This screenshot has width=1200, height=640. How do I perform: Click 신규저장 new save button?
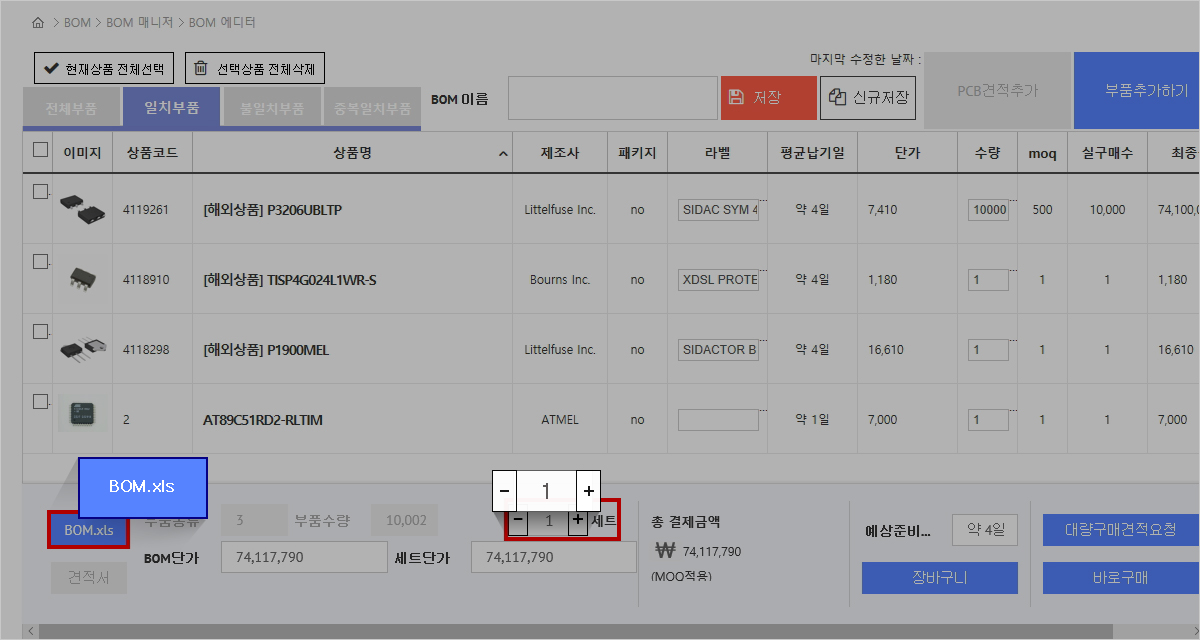pyautogui.click(x=868, y=97)
